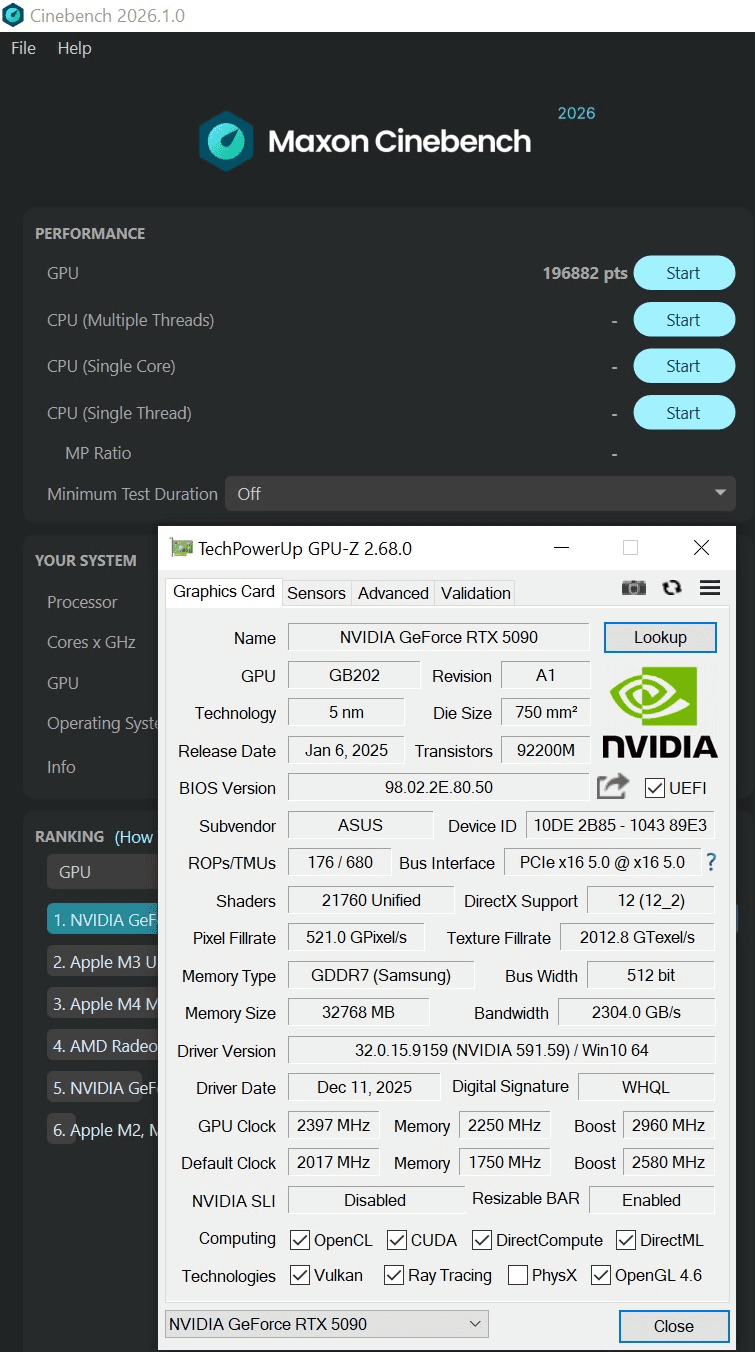Start the GPU benchmark
The height and width of the screenshot is (1352, 755).
[684, 273]
